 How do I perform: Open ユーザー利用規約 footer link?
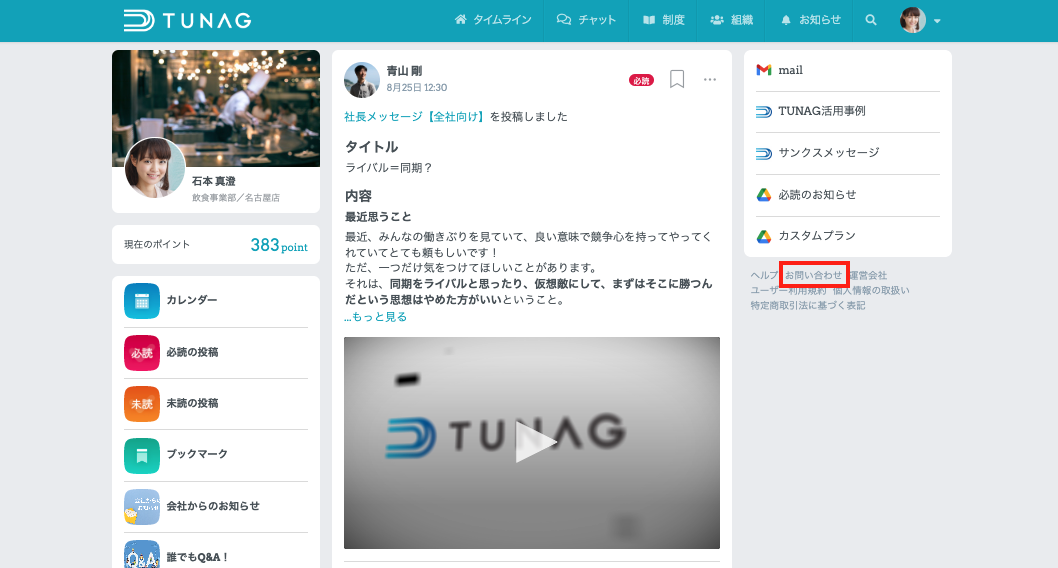click(788, 290)
